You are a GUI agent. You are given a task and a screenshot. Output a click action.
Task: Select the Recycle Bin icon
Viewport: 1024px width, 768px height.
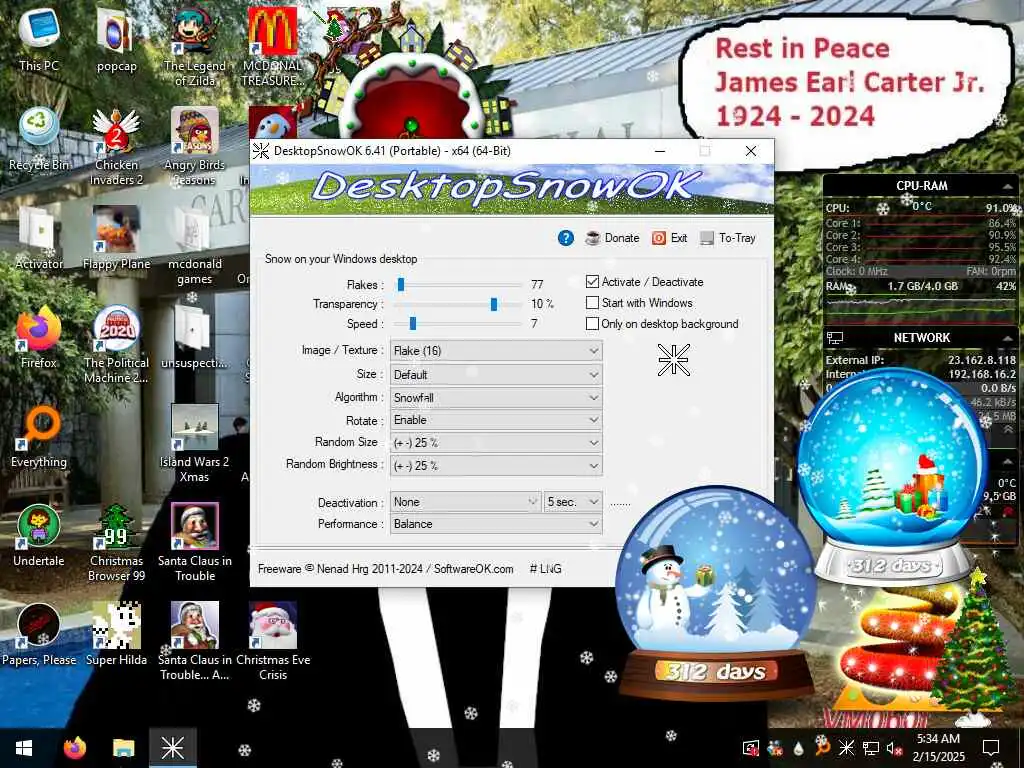click(x=39, y=140)
